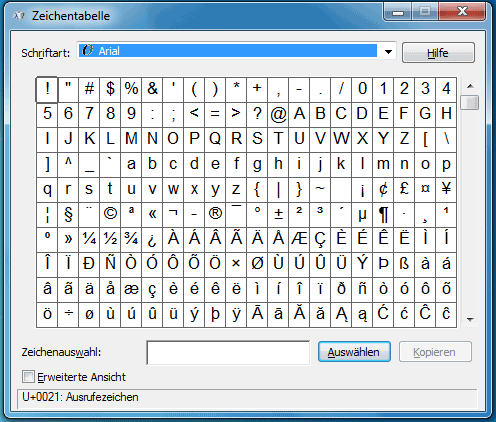Open the Schriftart font dropdown arrow

[x=388, y=51]
